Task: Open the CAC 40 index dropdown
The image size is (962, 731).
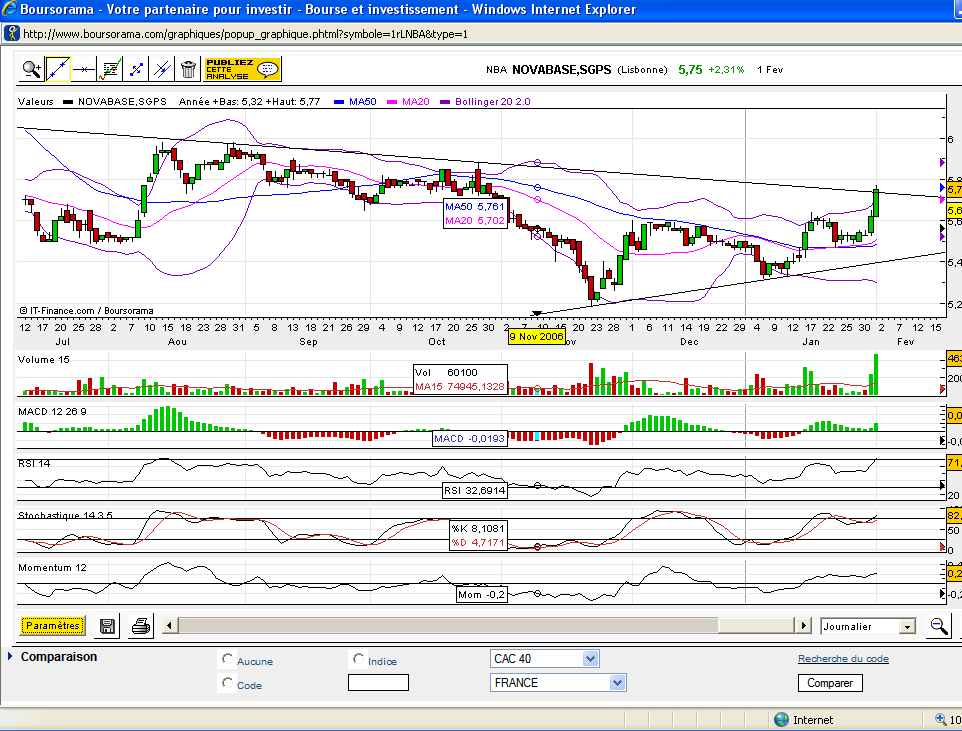Action: pos(590,659)
